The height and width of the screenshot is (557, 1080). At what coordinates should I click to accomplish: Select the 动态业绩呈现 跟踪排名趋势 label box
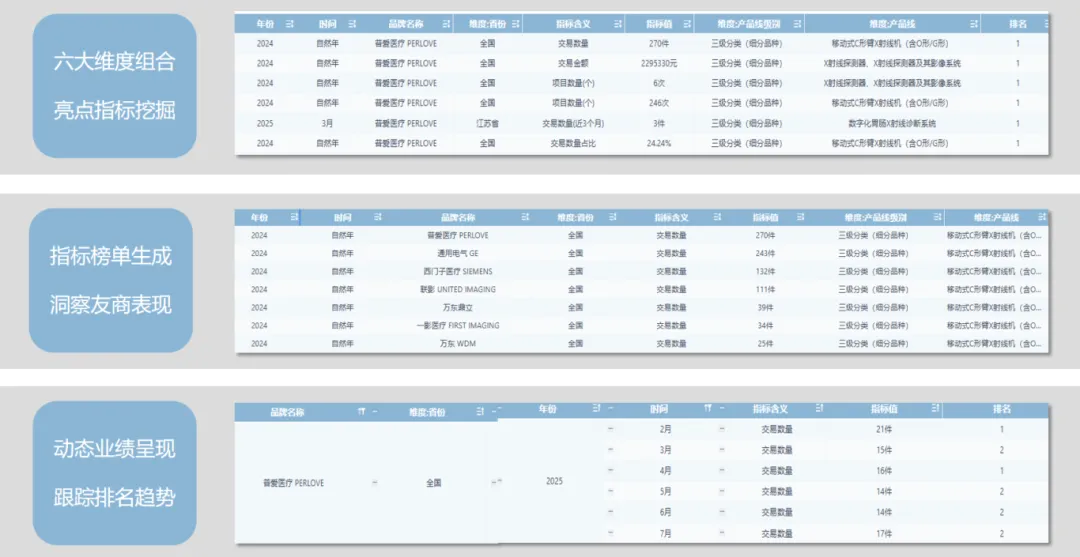click(114, 474)
